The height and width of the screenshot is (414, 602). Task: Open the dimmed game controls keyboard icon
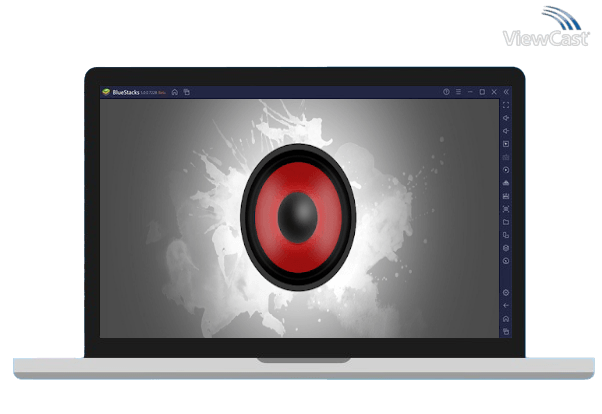506,157
